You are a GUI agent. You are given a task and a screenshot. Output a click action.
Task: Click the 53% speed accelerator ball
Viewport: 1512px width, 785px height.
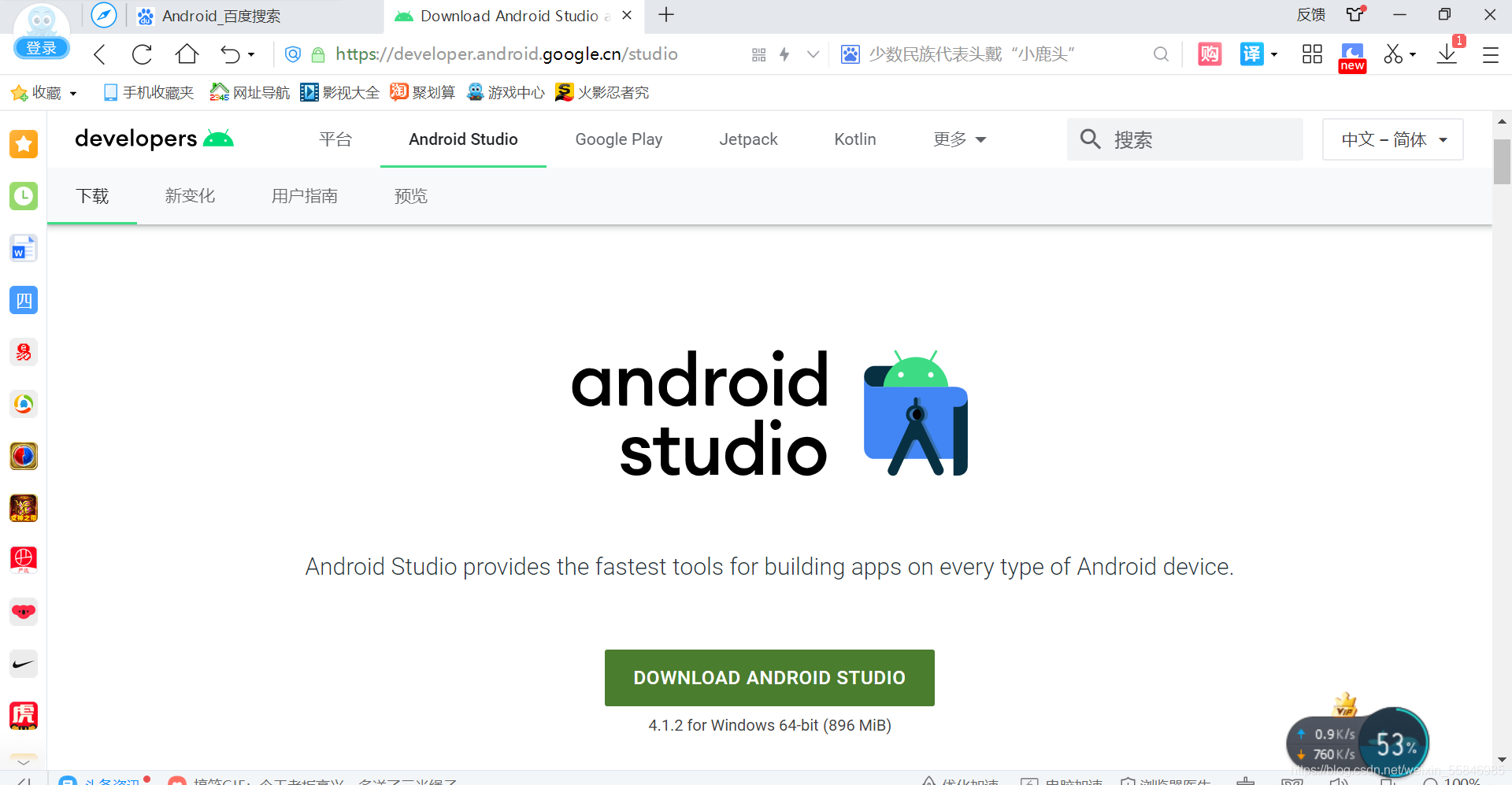1395,743
